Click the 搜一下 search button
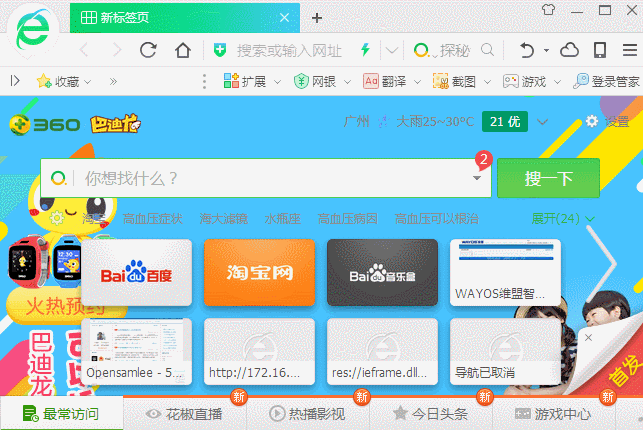Screen dimensions: 643x430 coord(548,178)
